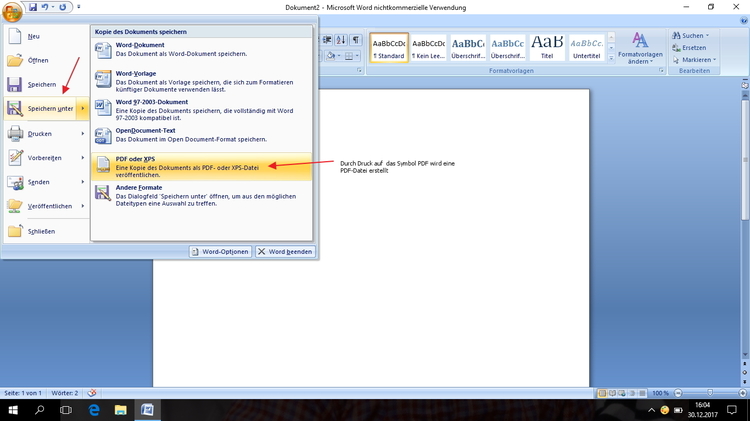Screen dimensions: 750x421
Task: Toggle the paragraph marks (¶) icon
Action: (x=356, y=40)
